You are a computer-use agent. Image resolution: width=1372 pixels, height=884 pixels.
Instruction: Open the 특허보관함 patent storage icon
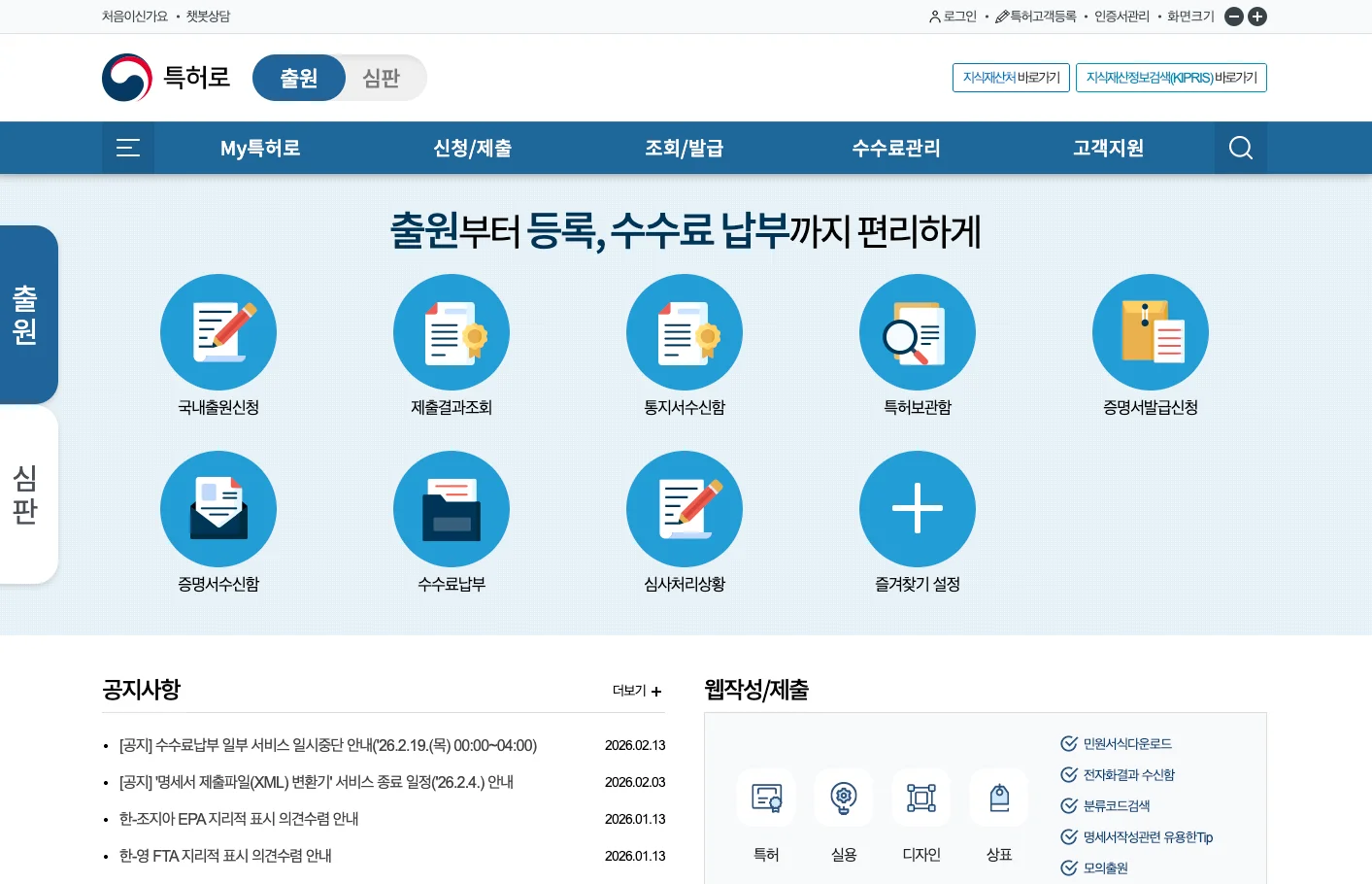tap(918, 331)
